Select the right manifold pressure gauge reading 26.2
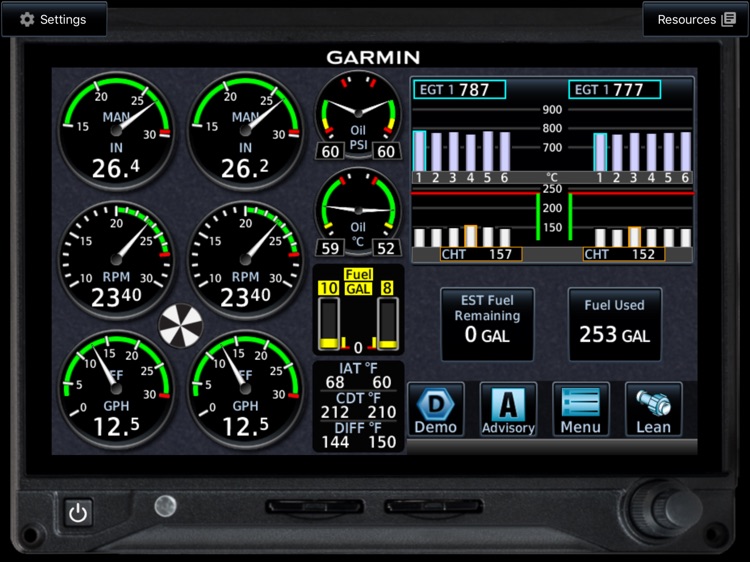The height and width of the screenshot is (562, 750). [x=245, y=131]
